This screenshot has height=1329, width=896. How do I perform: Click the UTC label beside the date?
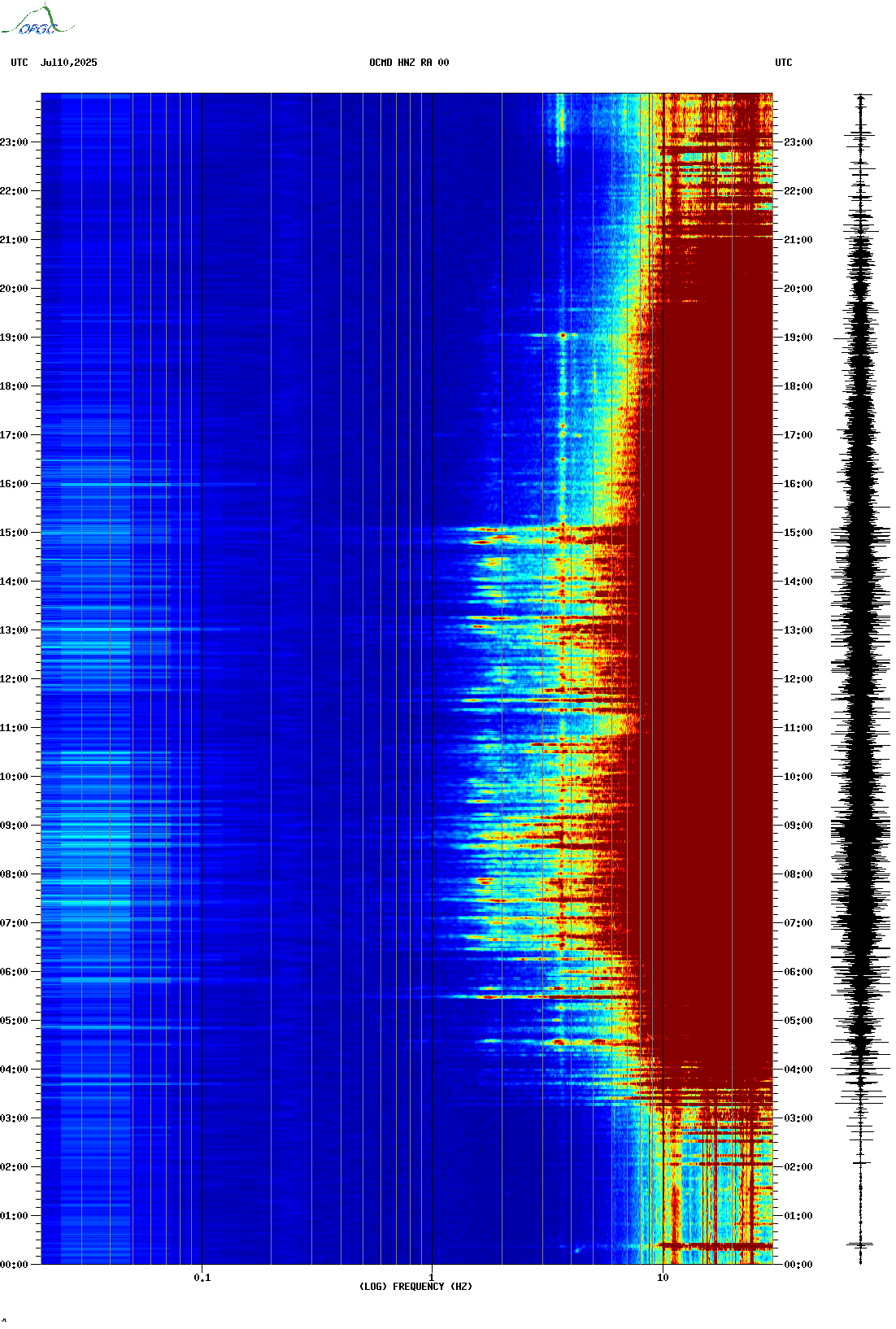click(x=20, y=63)
